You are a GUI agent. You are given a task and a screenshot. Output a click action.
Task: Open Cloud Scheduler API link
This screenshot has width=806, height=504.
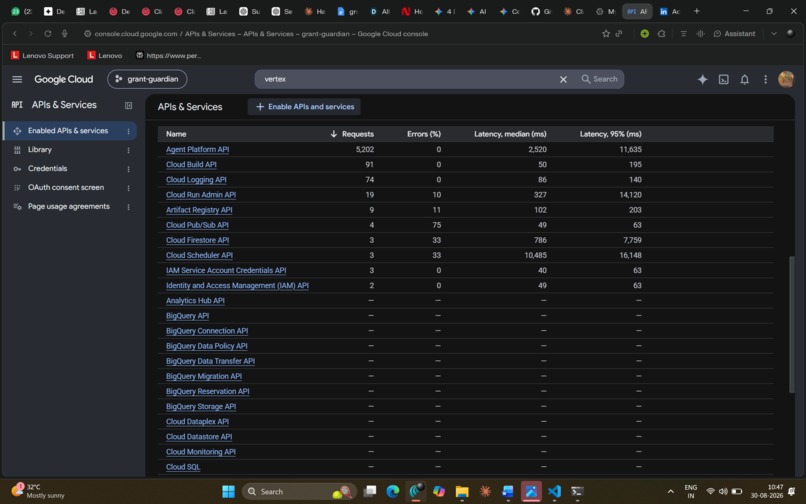(199, 255)
